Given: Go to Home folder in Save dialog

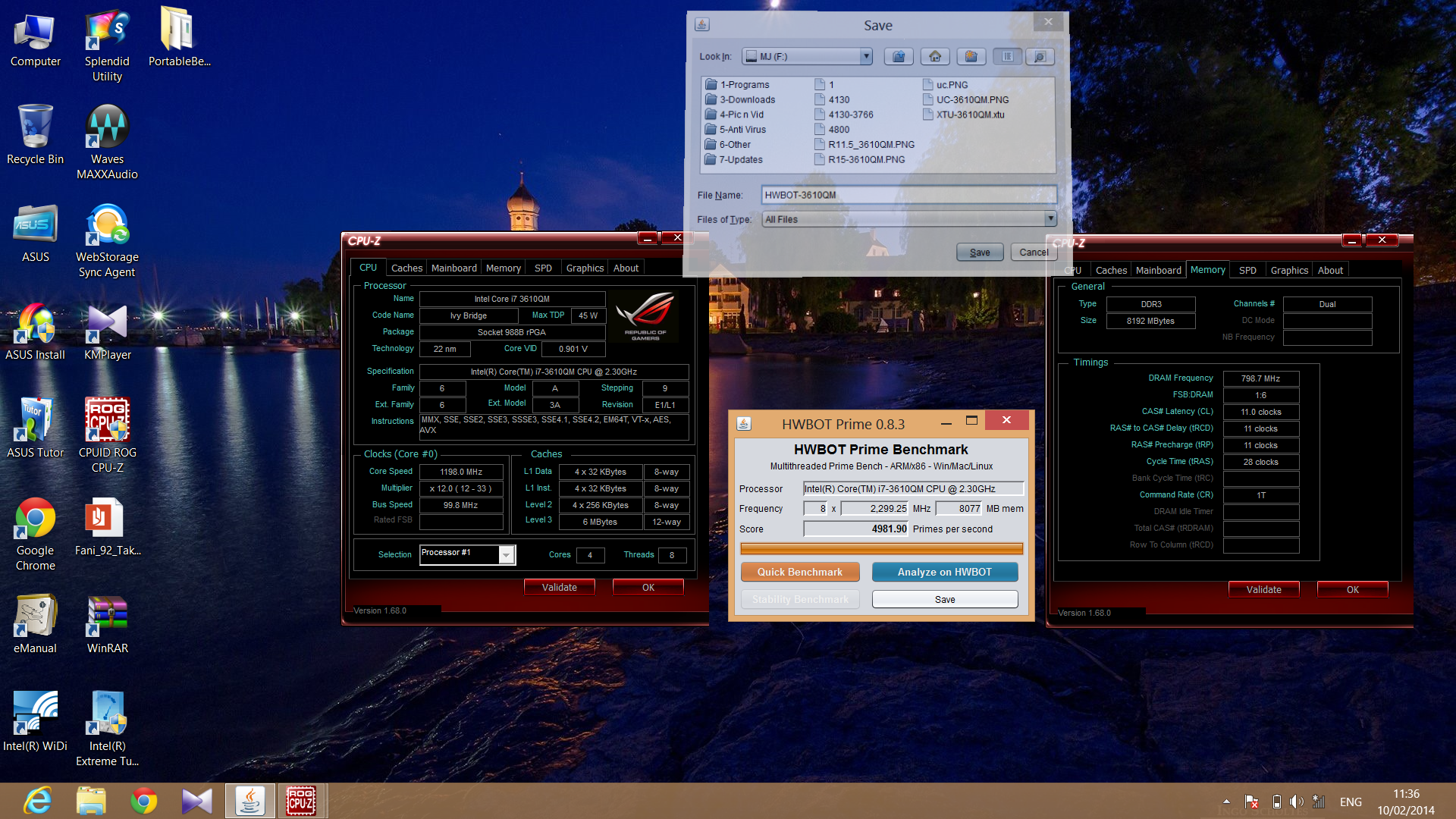Looking at the screenshot, I should [x=935, y=57].
